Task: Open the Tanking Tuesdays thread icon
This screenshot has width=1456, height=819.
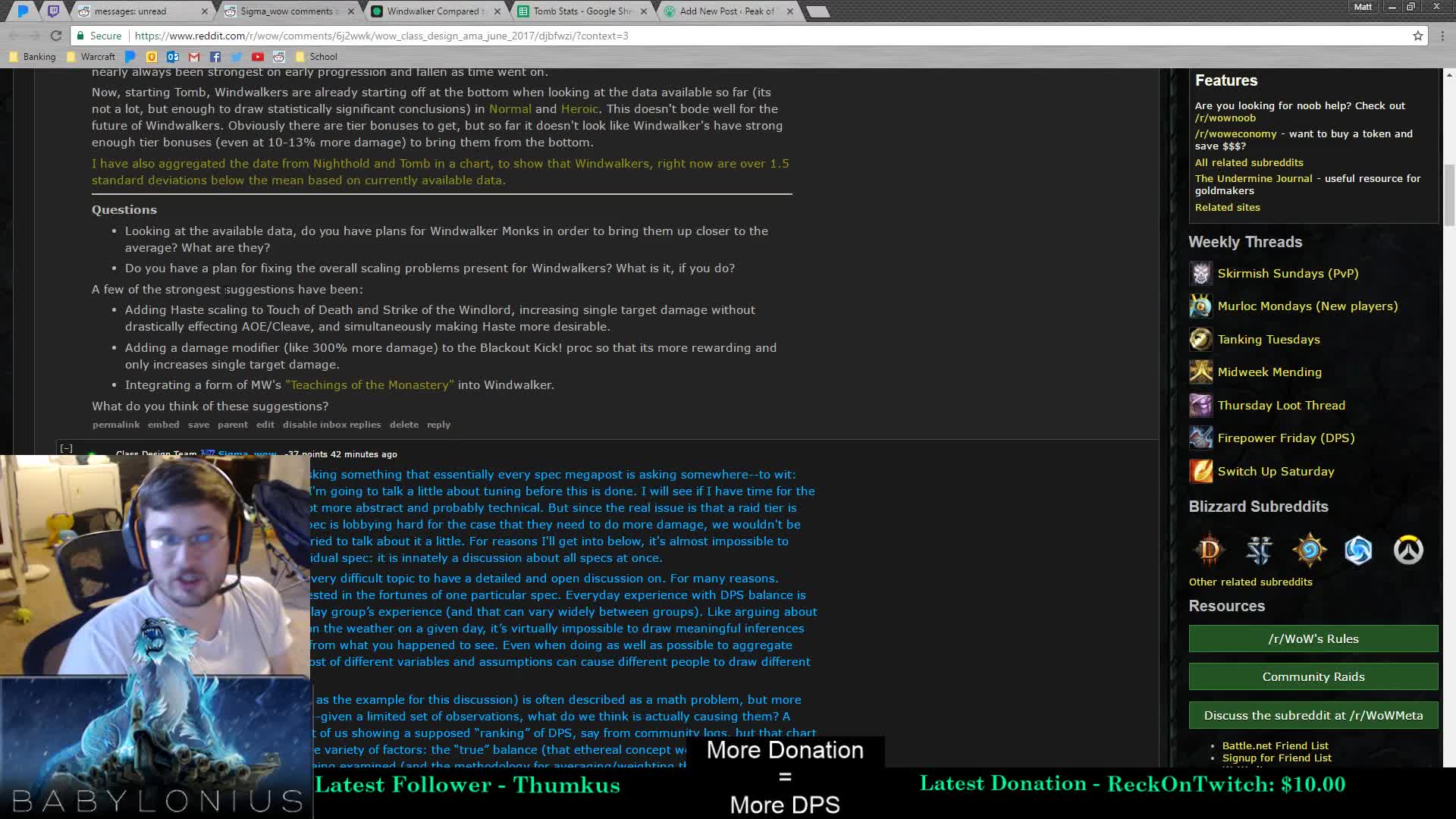Action: tap(1200, 339)
